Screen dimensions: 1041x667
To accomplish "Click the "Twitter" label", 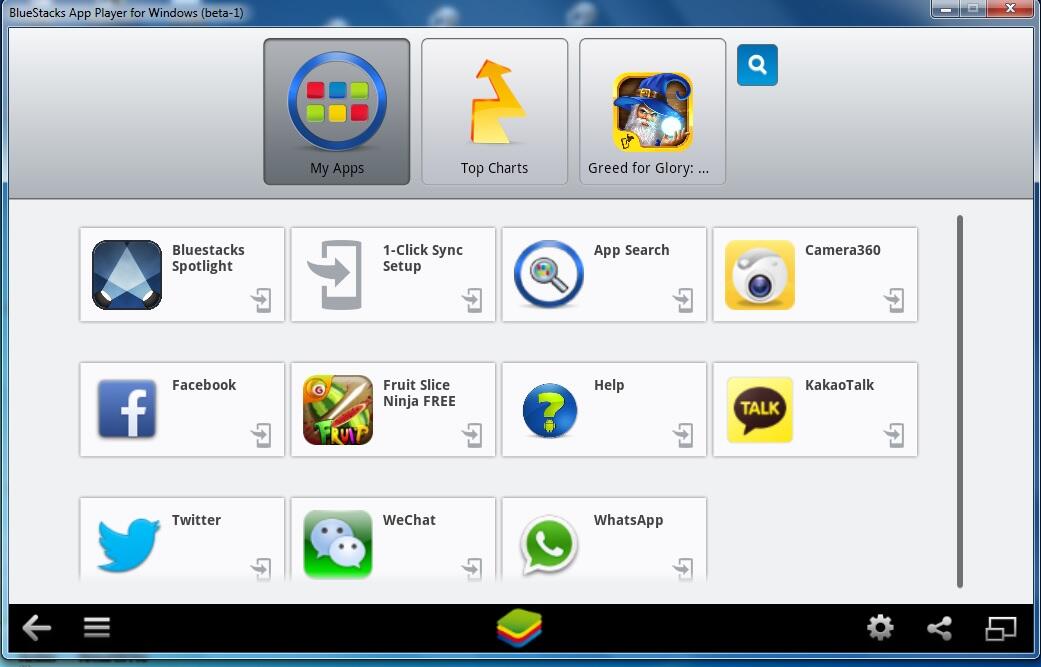I will click(196, 520).
